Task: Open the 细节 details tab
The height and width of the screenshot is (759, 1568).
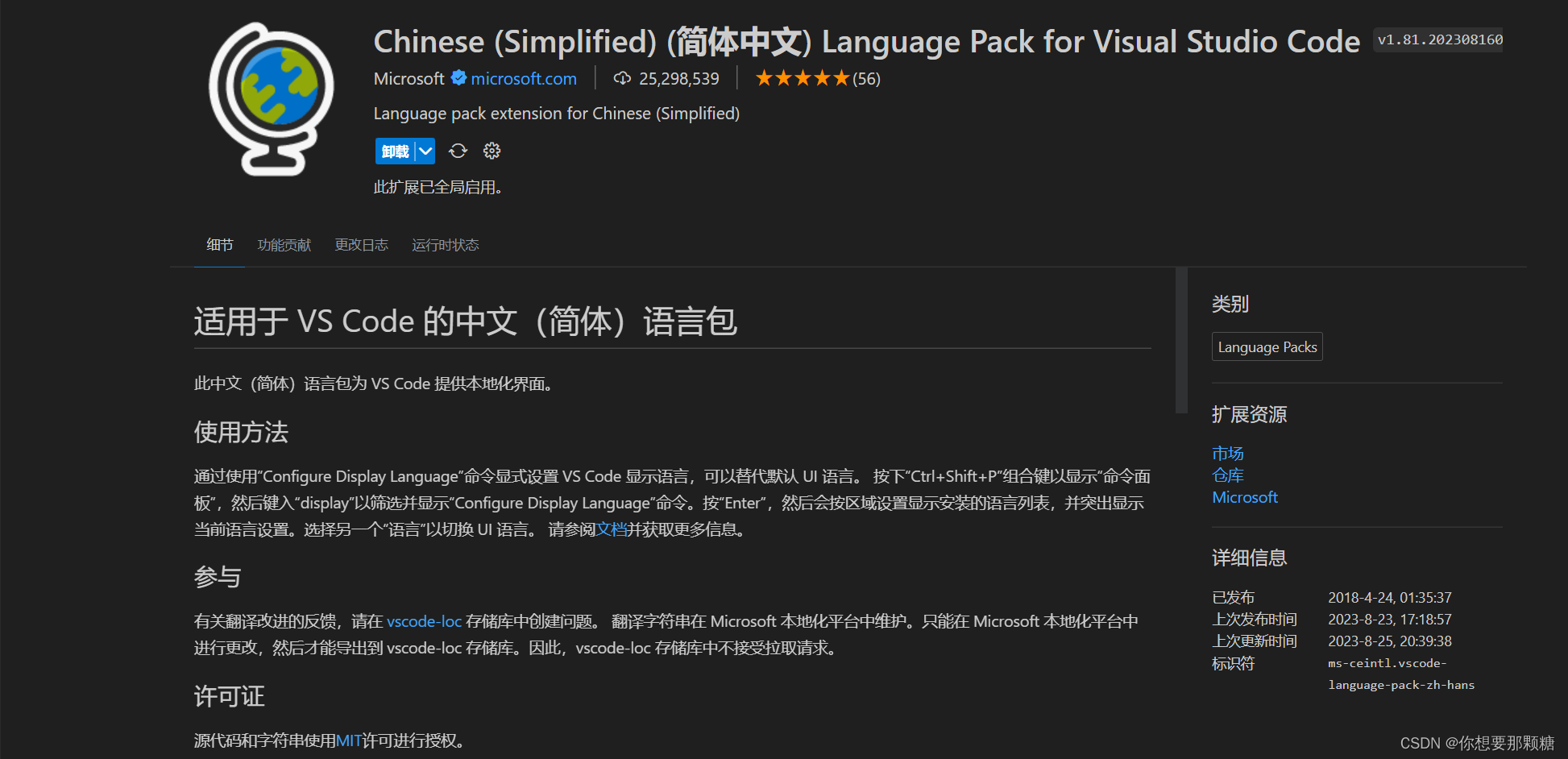Action: [x=219, y=245]
